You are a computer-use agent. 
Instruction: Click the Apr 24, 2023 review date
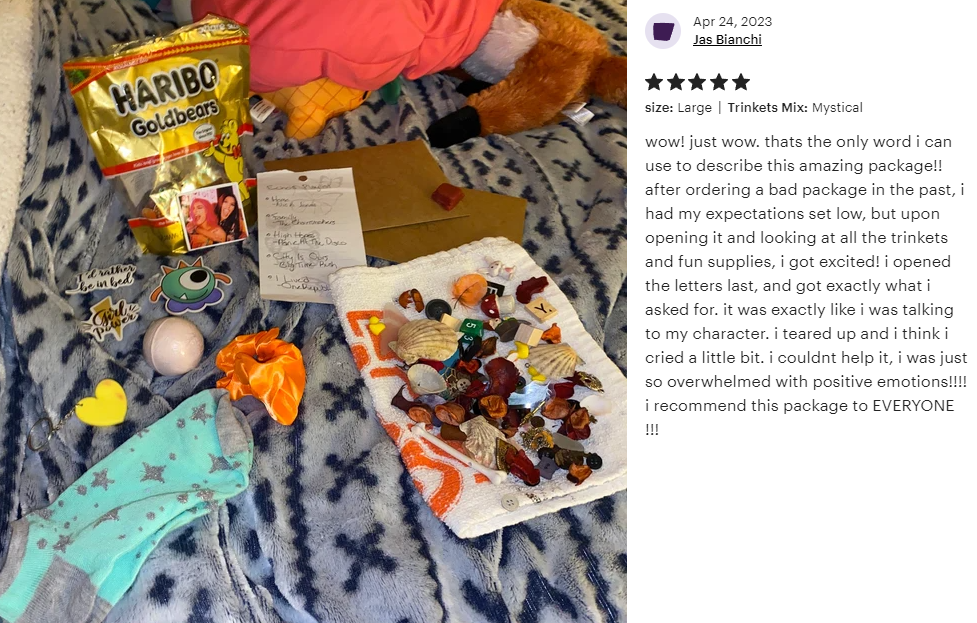coord(732,21)
